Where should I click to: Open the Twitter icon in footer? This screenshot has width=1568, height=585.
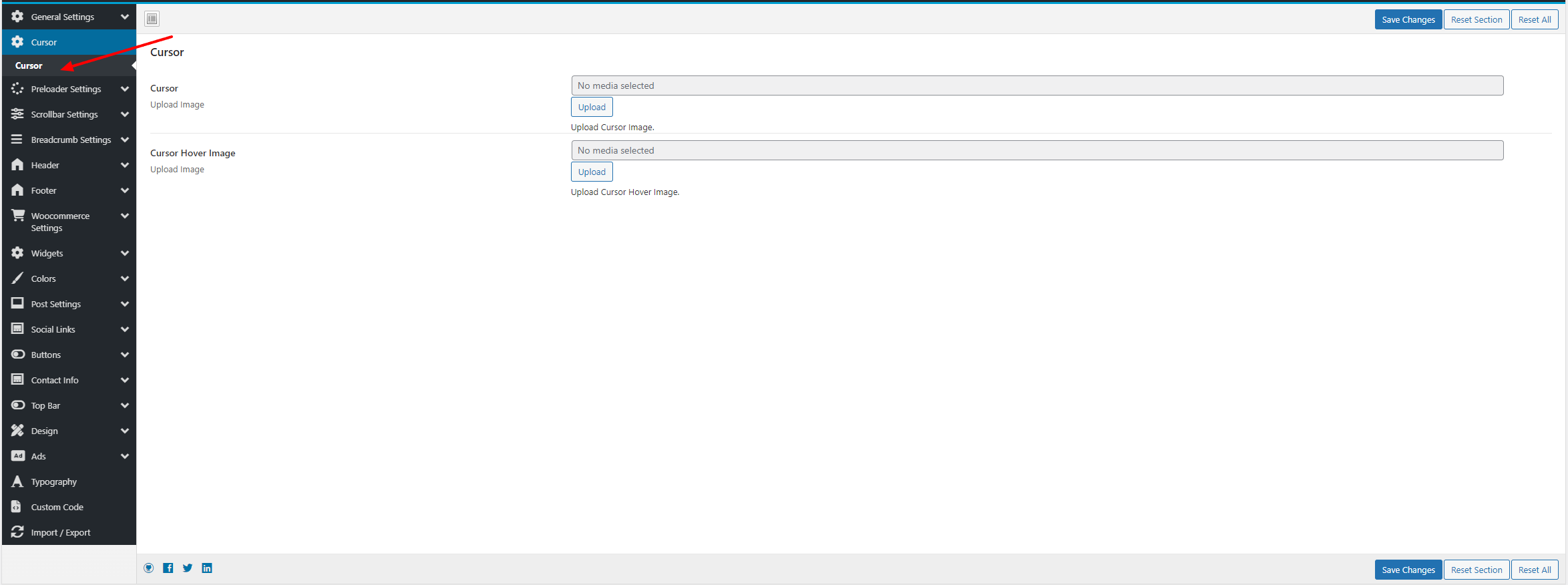tap(188, 568)
